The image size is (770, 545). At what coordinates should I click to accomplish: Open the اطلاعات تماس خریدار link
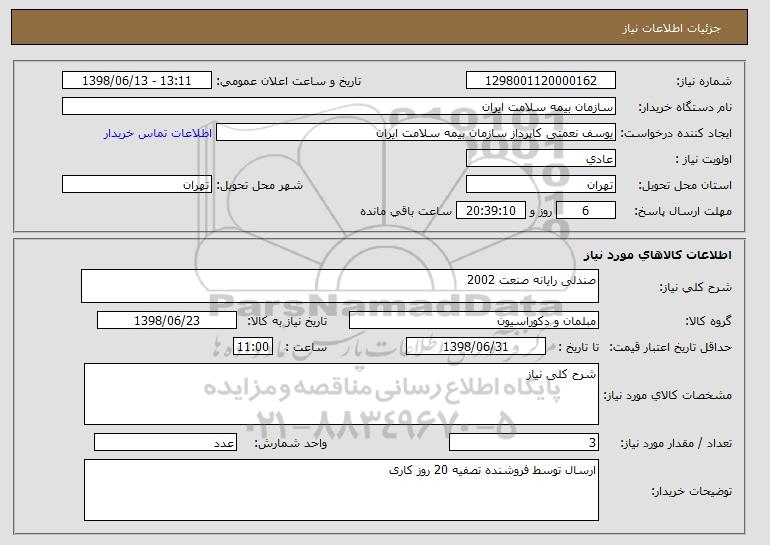(158, 133)
